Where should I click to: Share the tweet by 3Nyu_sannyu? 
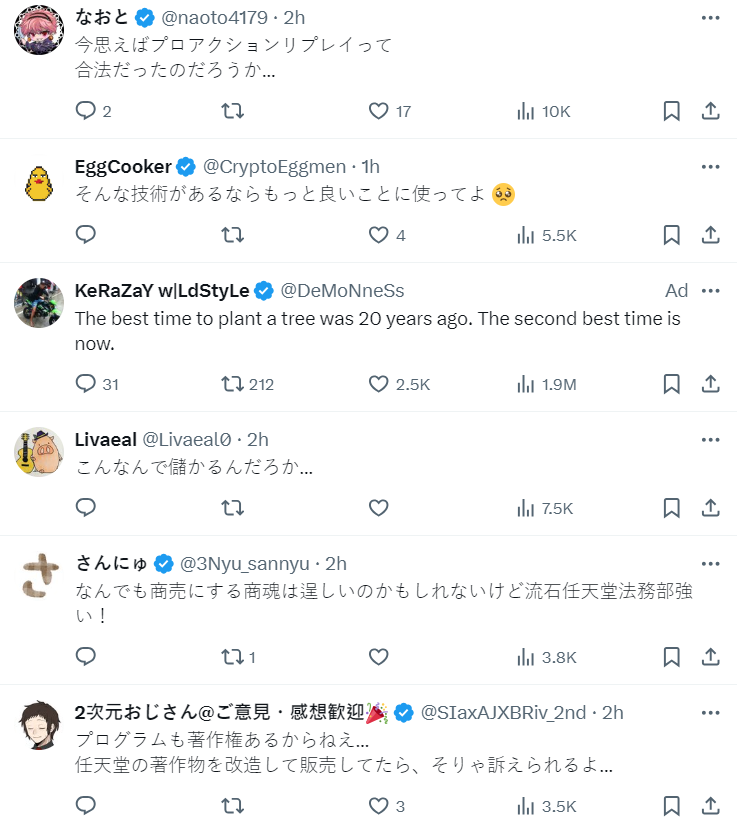coord(710,657)
